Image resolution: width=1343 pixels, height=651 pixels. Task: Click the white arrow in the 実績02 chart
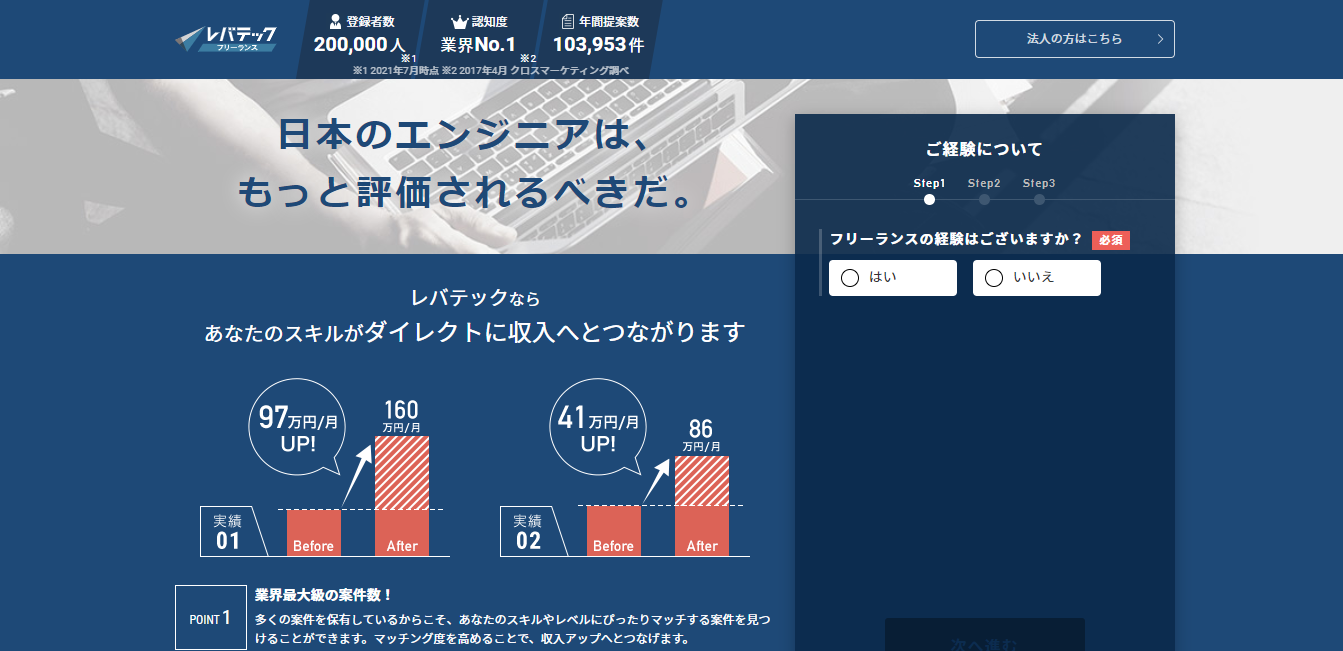[x=656, y=481]
